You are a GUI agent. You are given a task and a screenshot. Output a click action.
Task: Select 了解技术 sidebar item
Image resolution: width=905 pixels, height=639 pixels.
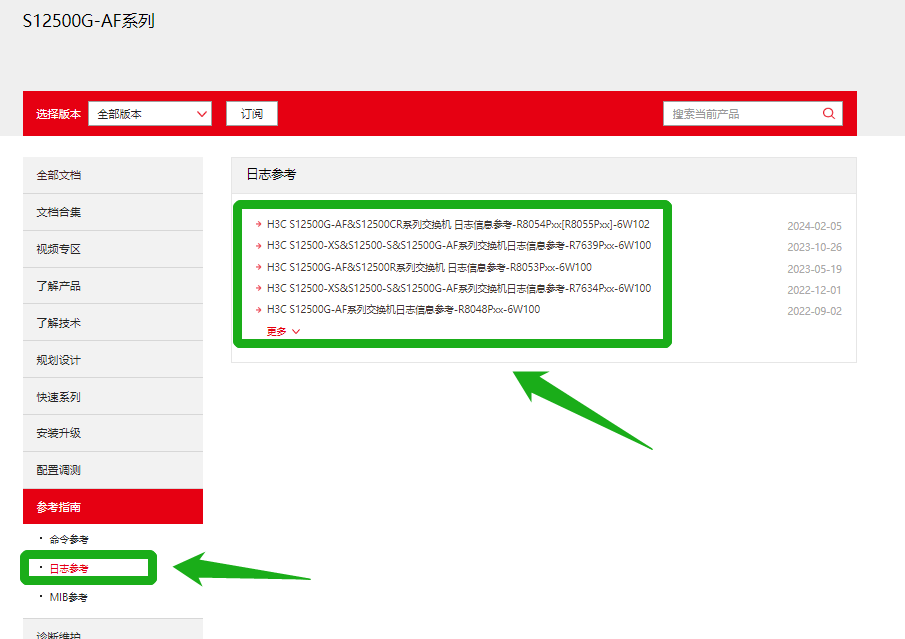tap(113, 323)
